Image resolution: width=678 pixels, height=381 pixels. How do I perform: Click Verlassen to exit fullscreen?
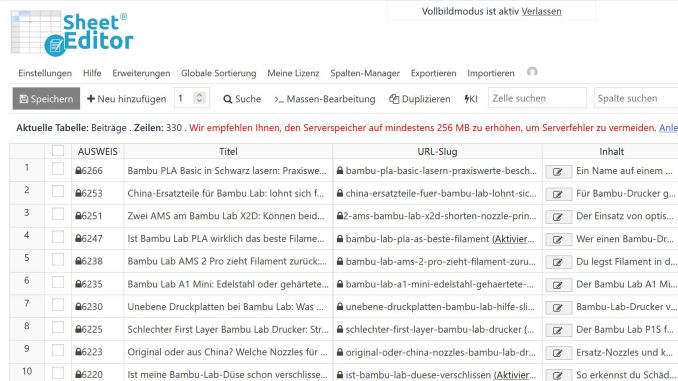pyautogui.click(x=541, y=11)
